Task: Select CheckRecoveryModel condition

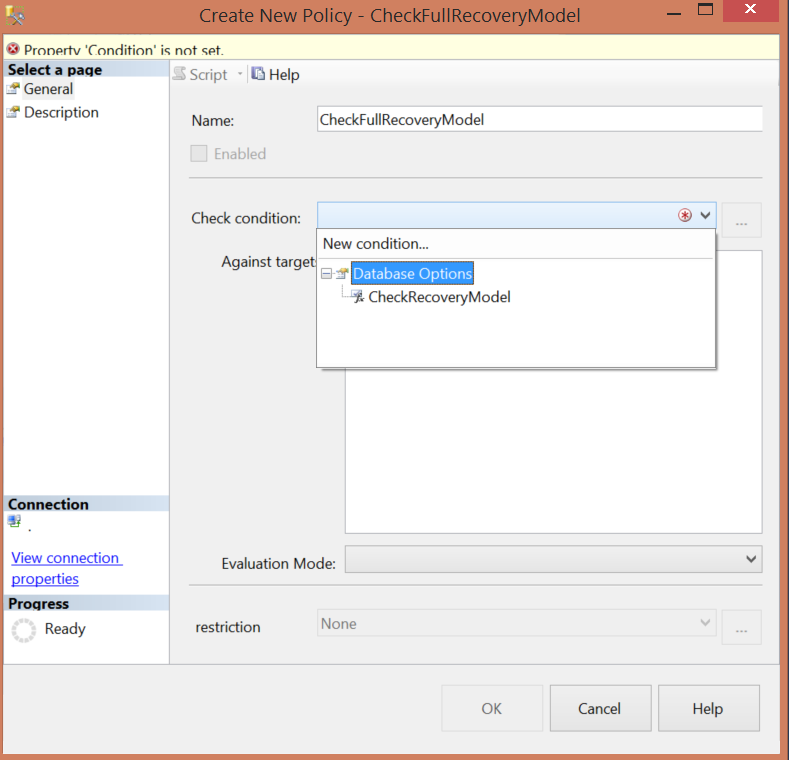Action: 439,297
